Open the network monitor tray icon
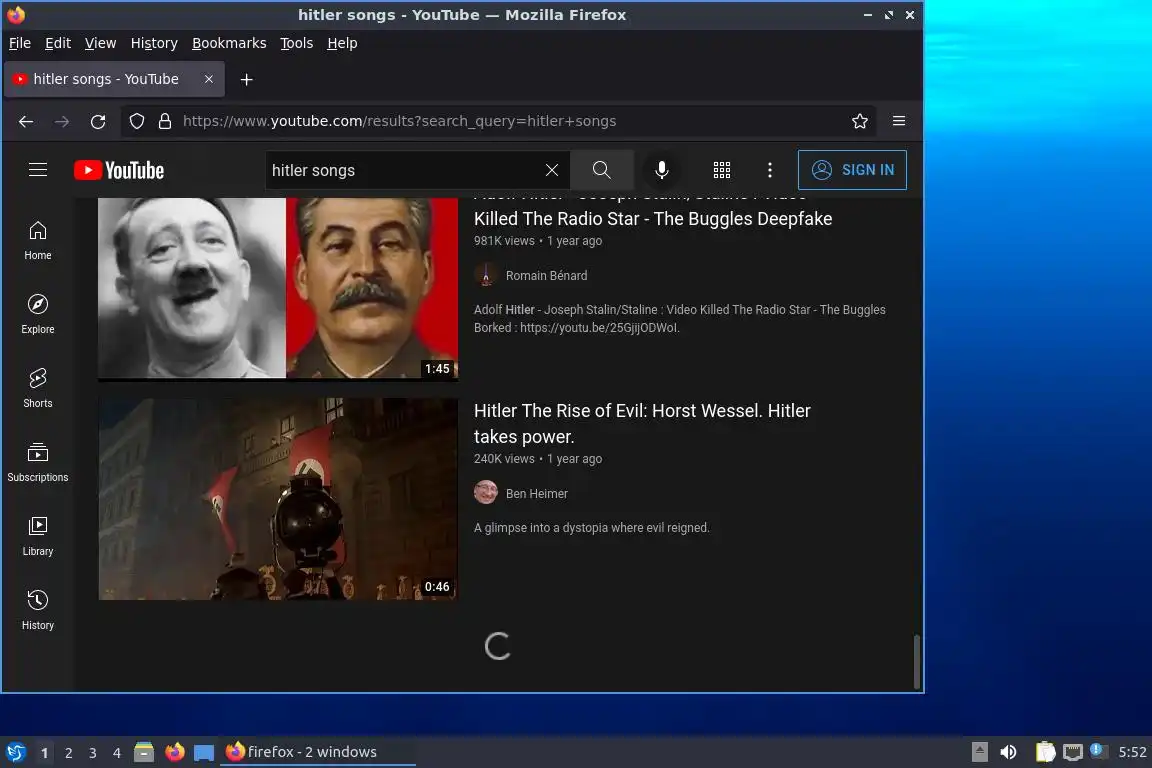1152x768 pixels. point(1073,752)
